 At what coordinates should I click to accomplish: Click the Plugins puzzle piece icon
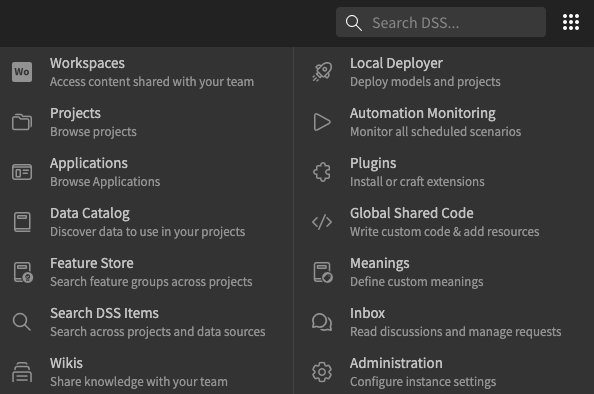(322, 172)
